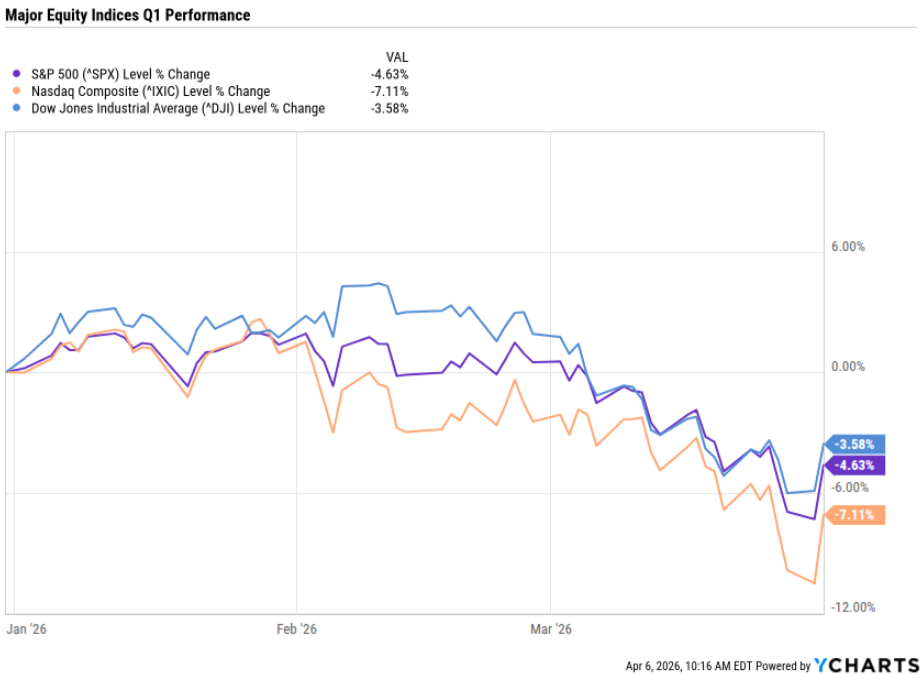Click the Mar '26 x-axis label
Viewport: 922px width, 675px height.
[550, 629]
